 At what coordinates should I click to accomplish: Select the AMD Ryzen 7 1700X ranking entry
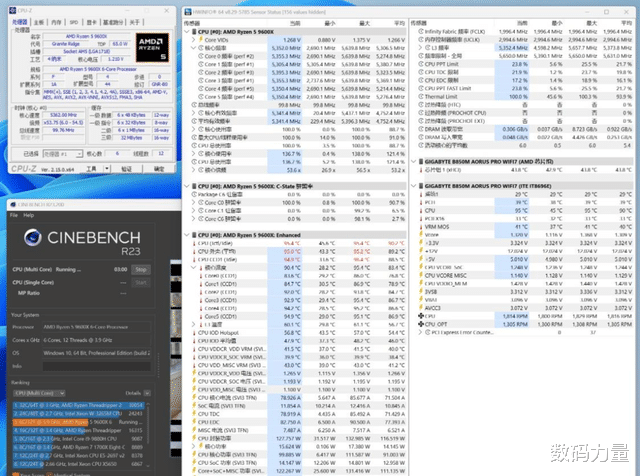[x=78, y=447]
